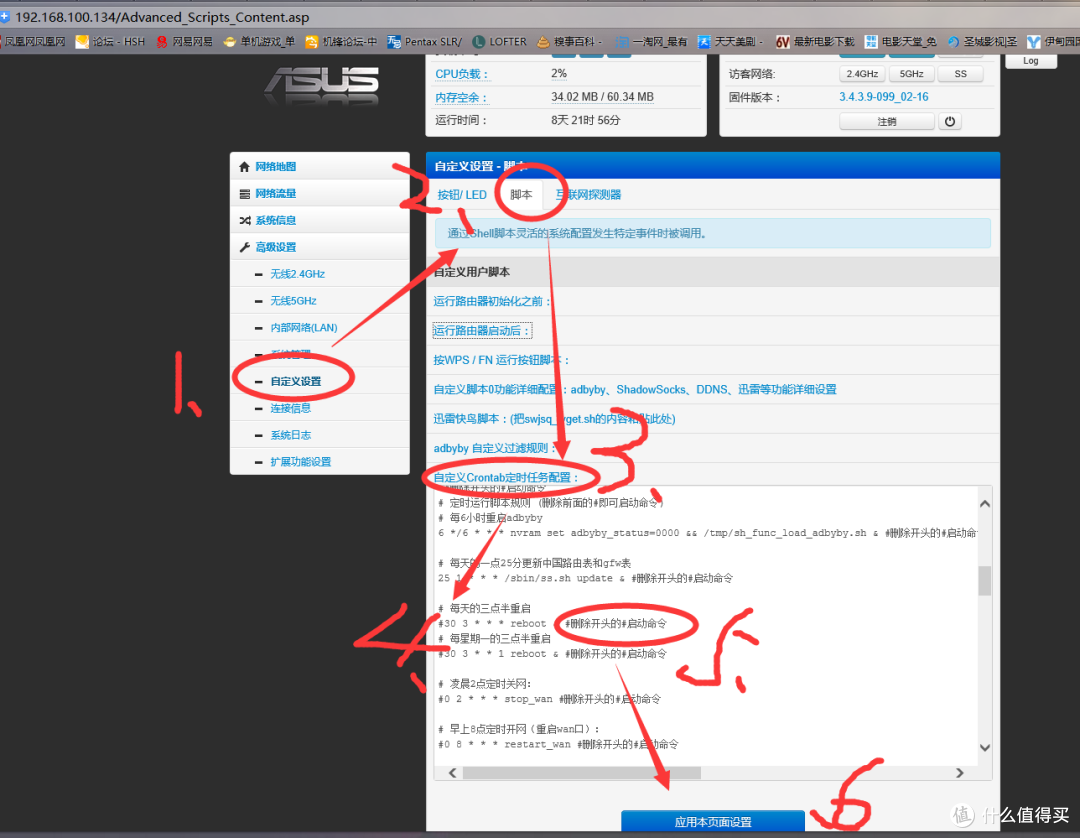Expand 运行路由器启动后 script section

pyautogui.click(x=482, y=331)
